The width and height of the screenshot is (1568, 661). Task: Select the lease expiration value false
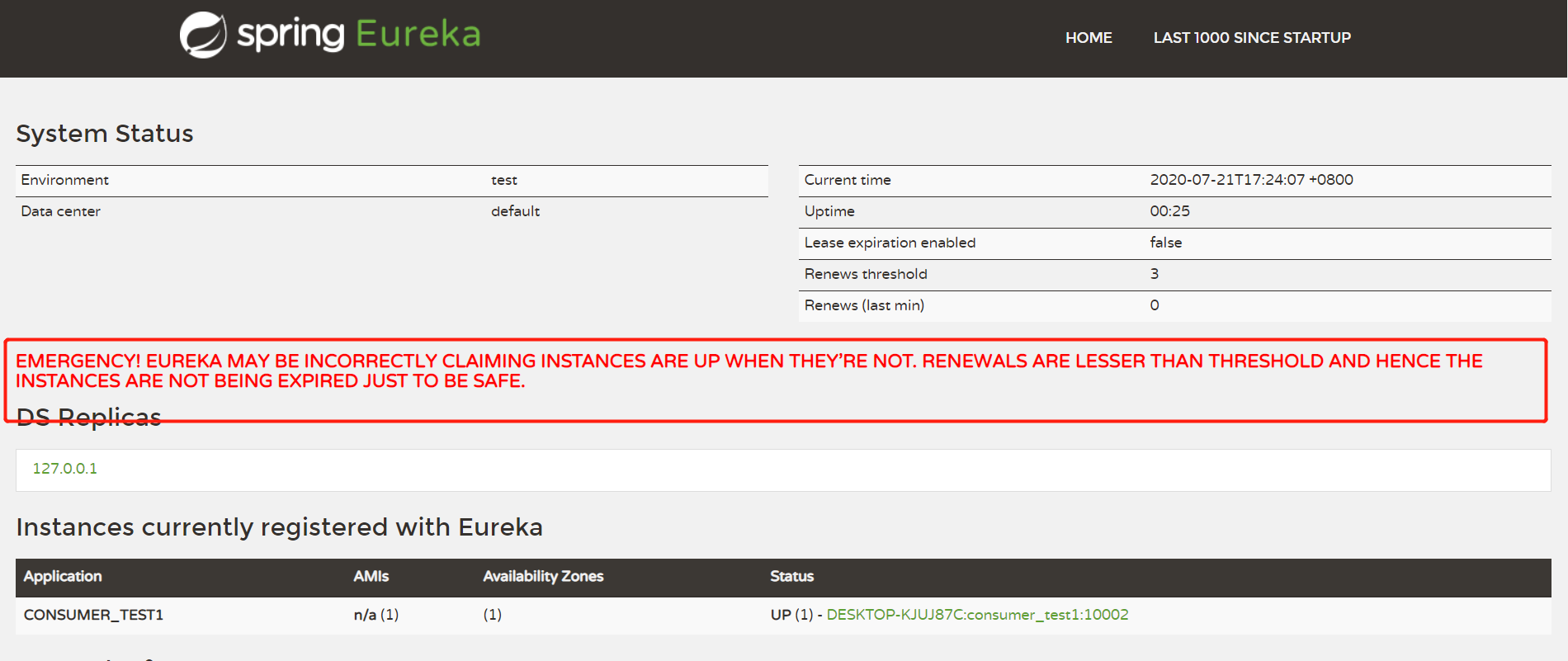coord(1166,243)
